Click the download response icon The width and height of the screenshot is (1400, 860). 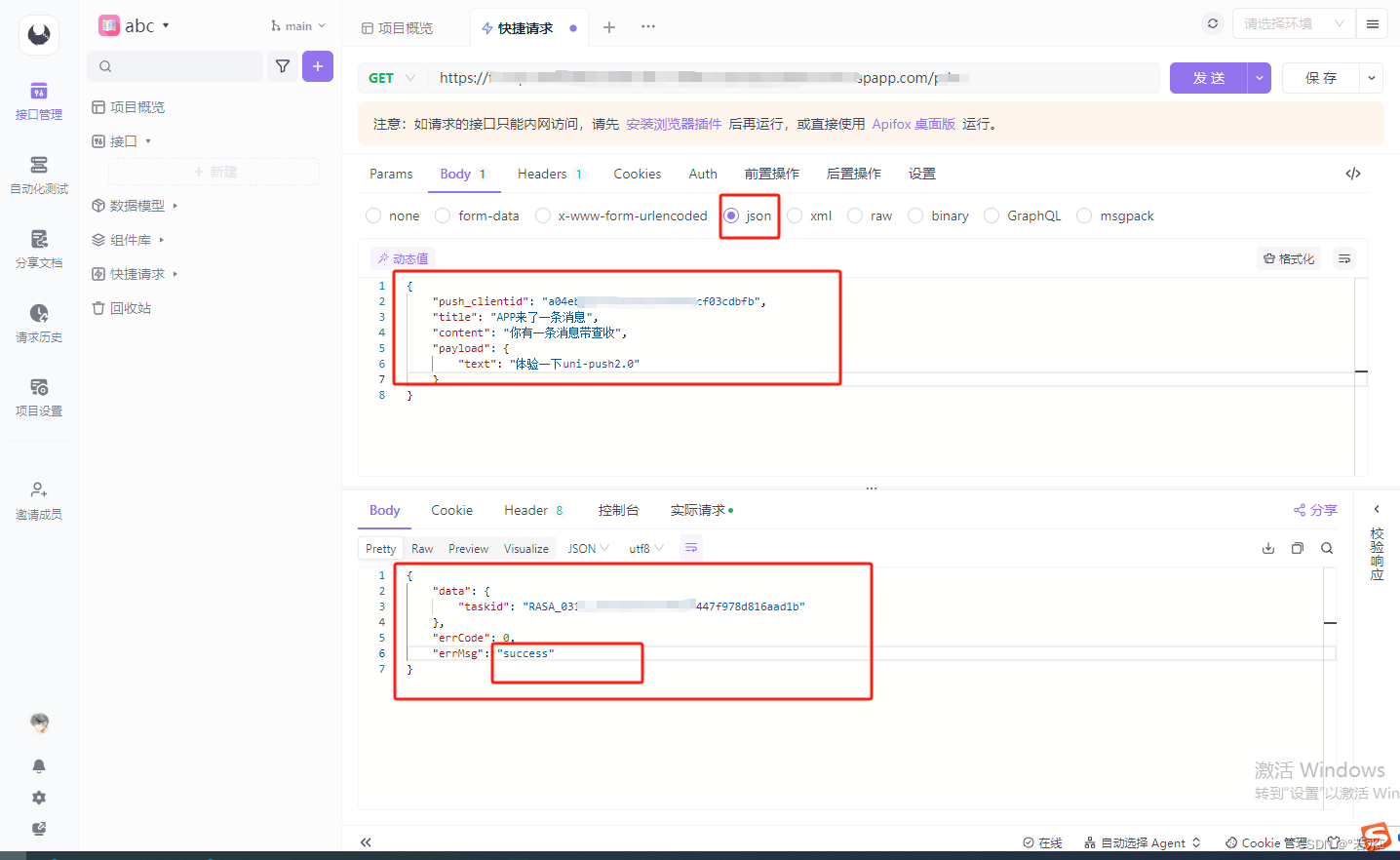pyautogui.click(x=1267, y=548)
